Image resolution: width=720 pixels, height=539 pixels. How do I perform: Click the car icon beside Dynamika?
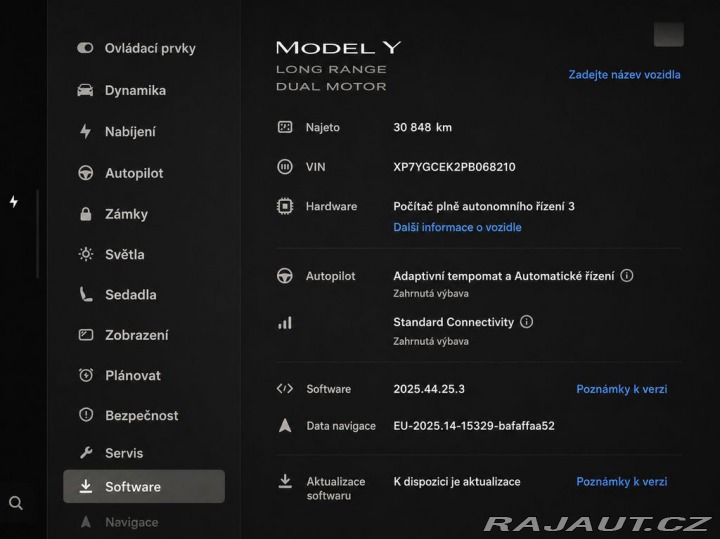[x=85, y=90]
